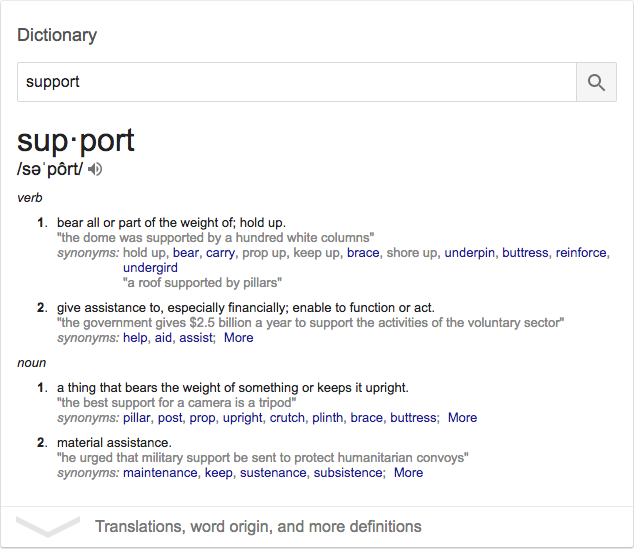Open the 'upright' synonym link

point(243,418)
